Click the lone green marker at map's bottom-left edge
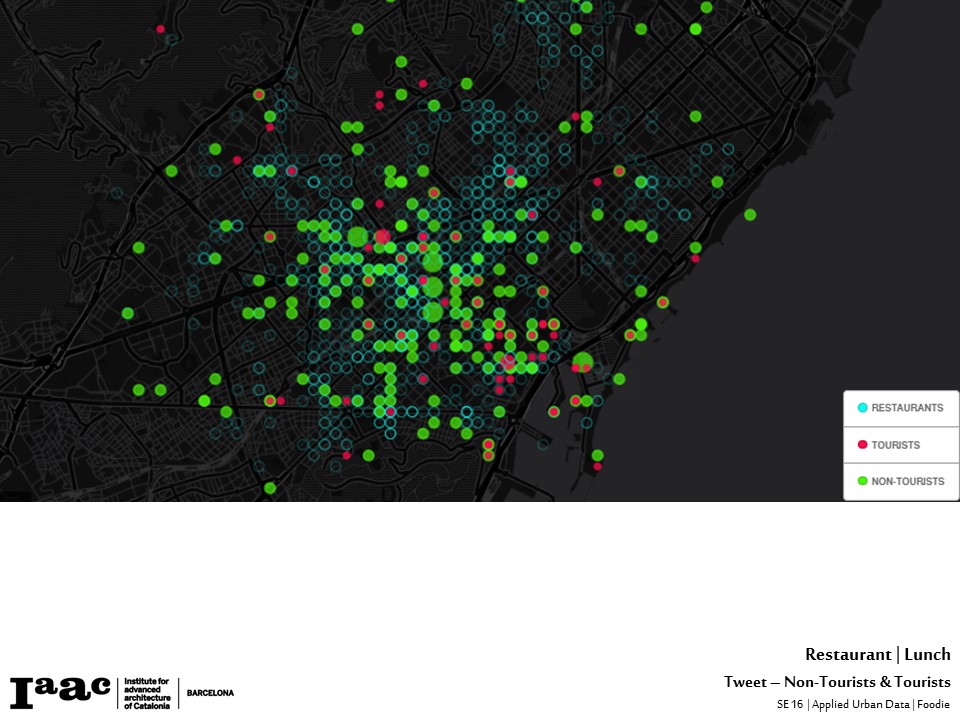 [x=269, y=488]
